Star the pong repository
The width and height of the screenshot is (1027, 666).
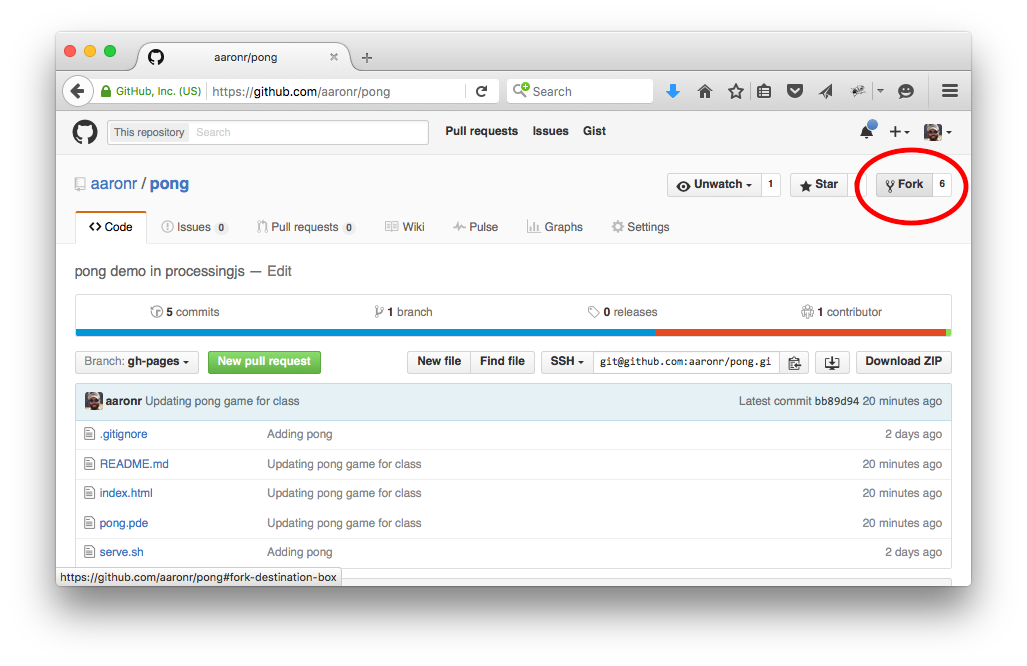(x=819, y=185)
